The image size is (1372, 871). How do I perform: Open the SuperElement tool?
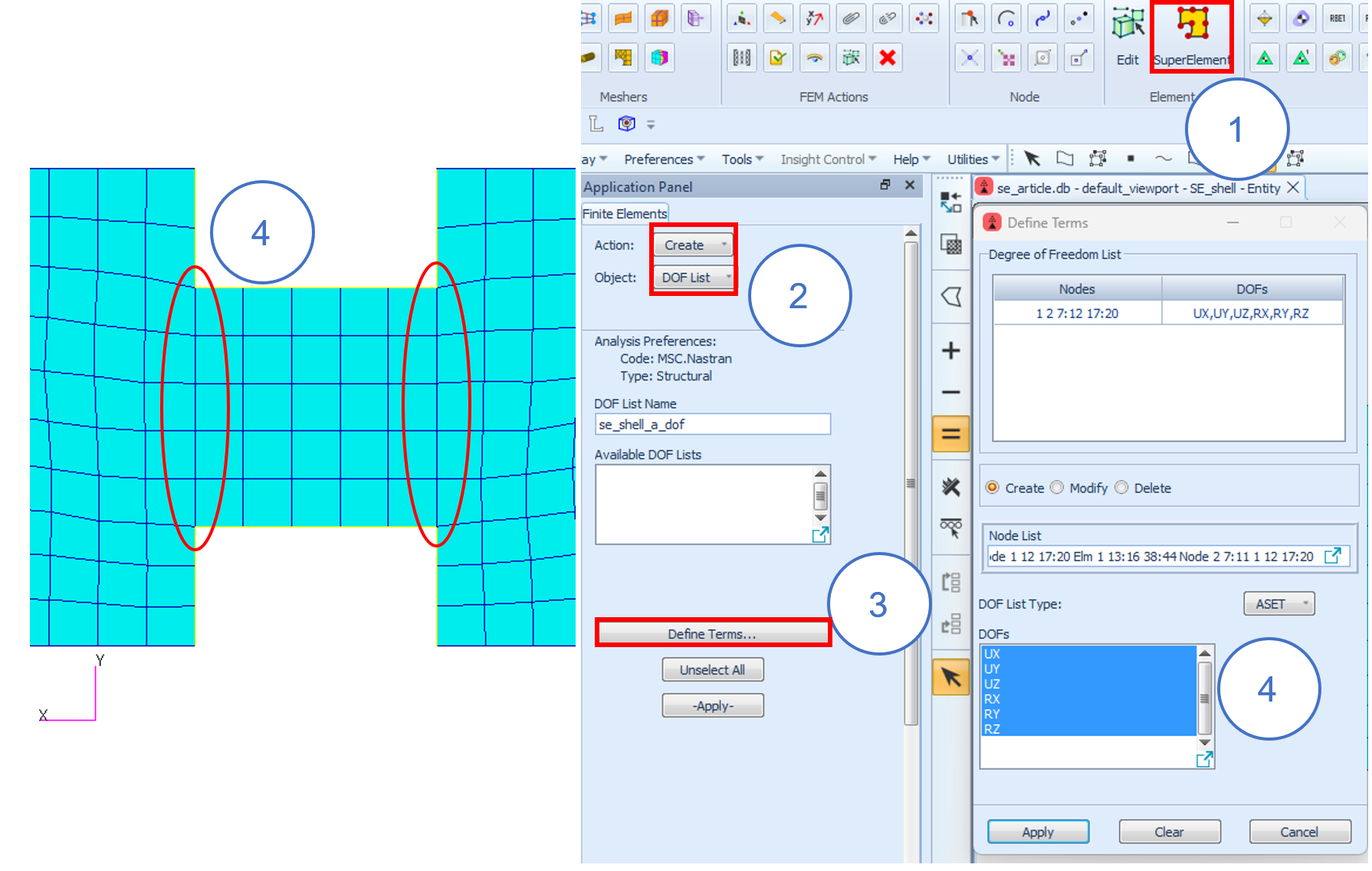click(x=1191, y=36)
